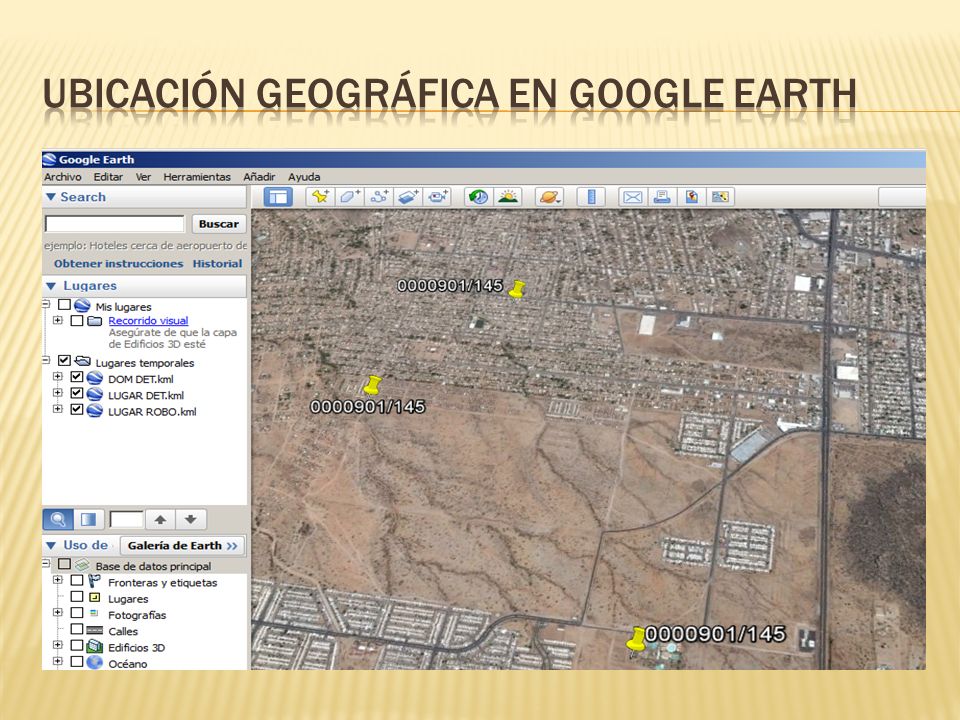The width and height of the screenshot is (960, 720).
Task: Record a tour camera icon
Action: pyautogui.click(x=438, y=197)
